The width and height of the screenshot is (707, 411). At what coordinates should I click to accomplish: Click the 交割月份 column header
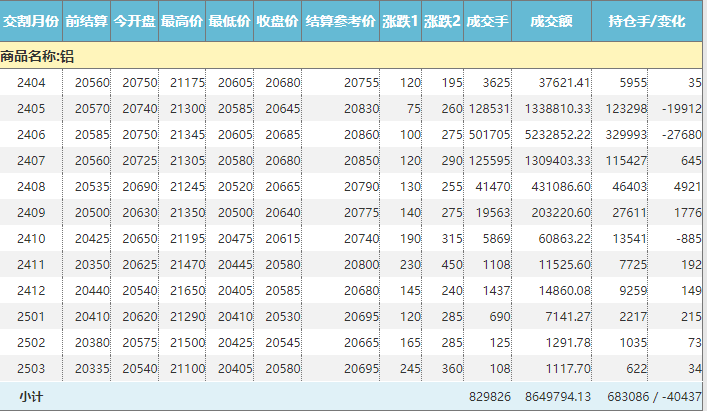(x=31, y=21)
